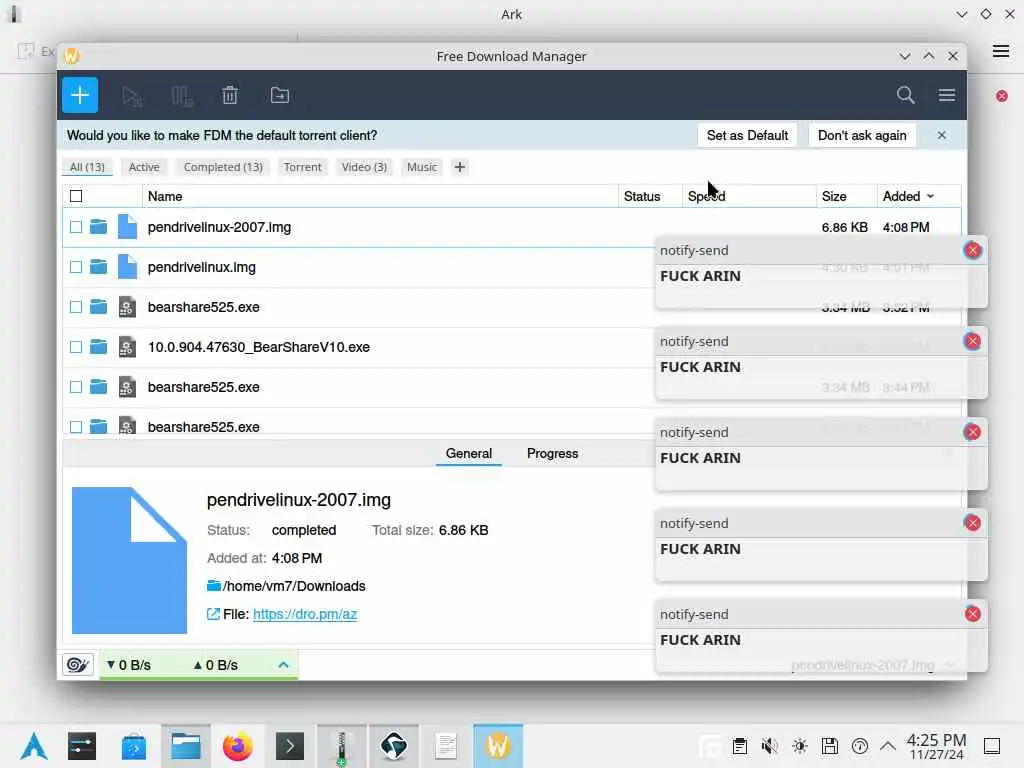Screen dimensions: 1024x768
Task: Open the Torrent filter tab
Action: (302, 167)
